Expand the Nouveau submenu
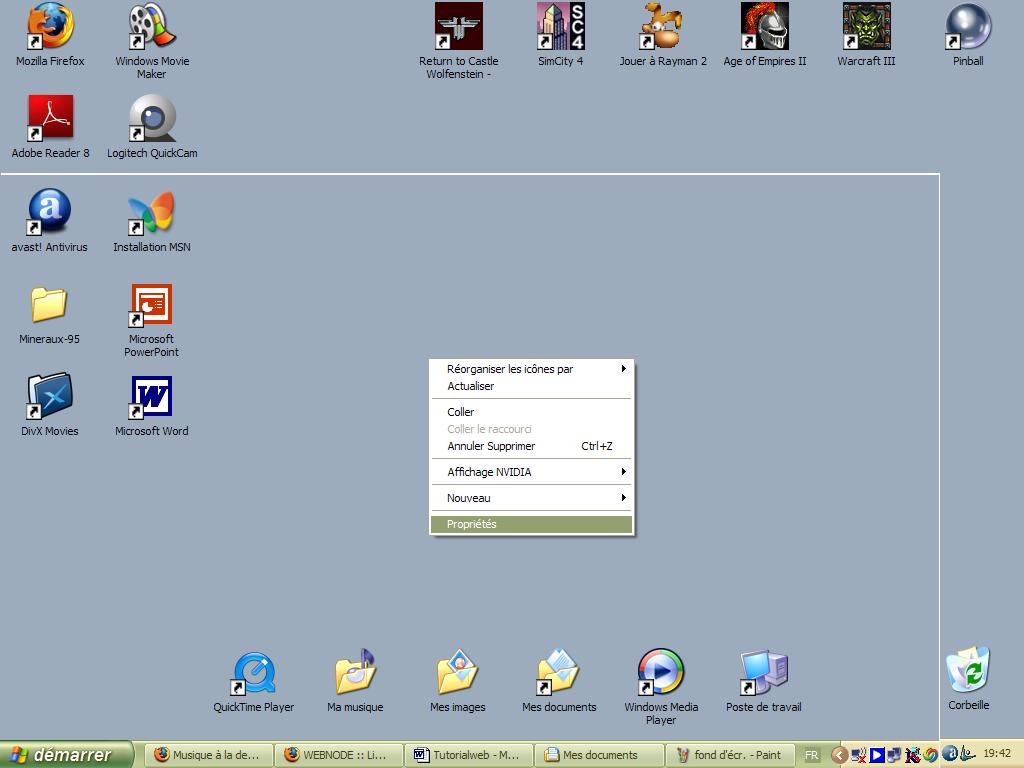This screenshot has height=768, width=1024. (531, 498)
